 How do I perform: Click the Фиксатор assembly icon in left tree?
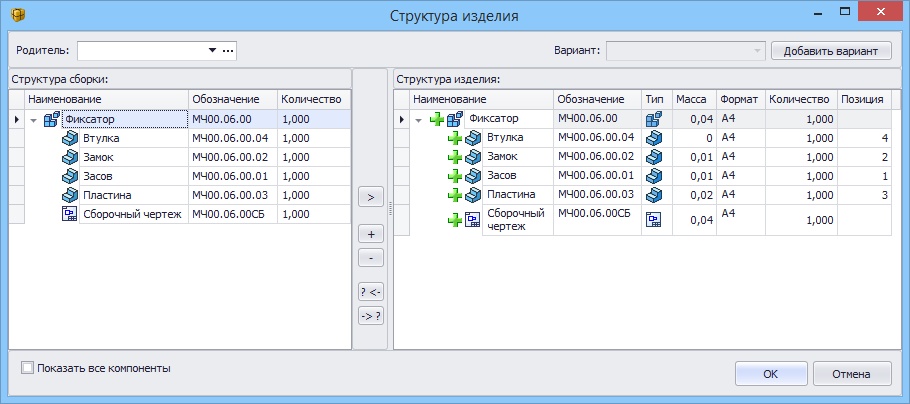[x=52, y=119]
